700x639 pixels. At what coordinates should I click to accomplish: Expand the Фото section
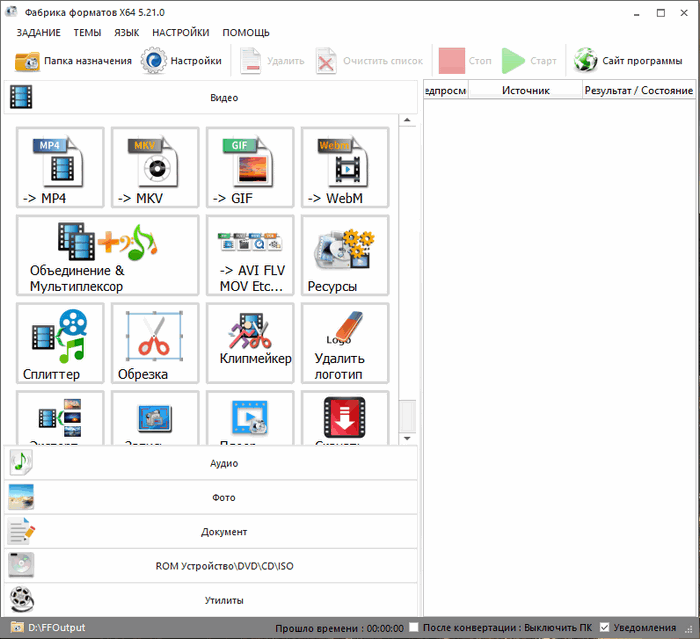[211, 497]
